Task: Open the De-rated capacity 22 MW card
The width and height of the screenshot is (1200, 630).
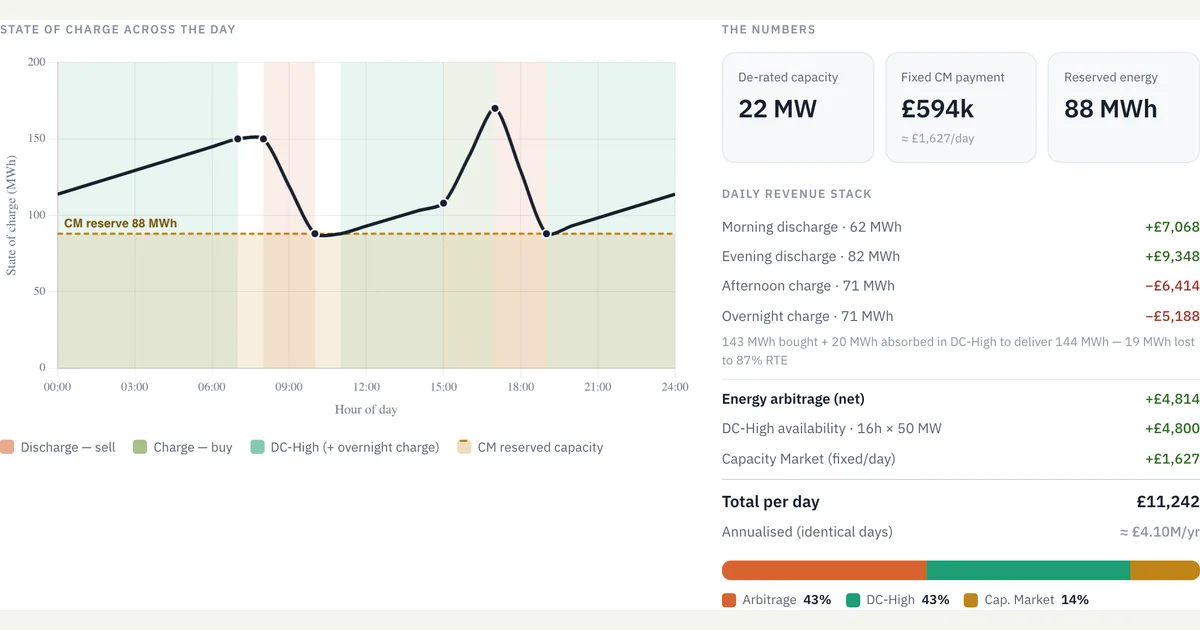Action: (x=798, y=108)
